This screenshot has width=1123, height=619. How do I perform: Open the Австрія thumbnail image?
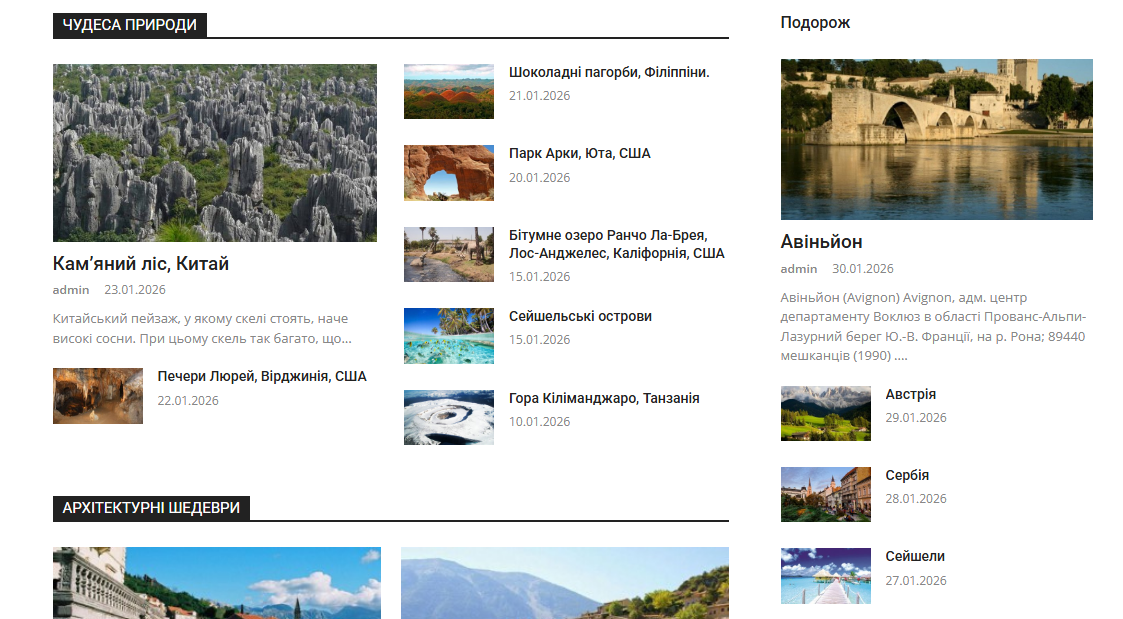(x=826, y=413)
